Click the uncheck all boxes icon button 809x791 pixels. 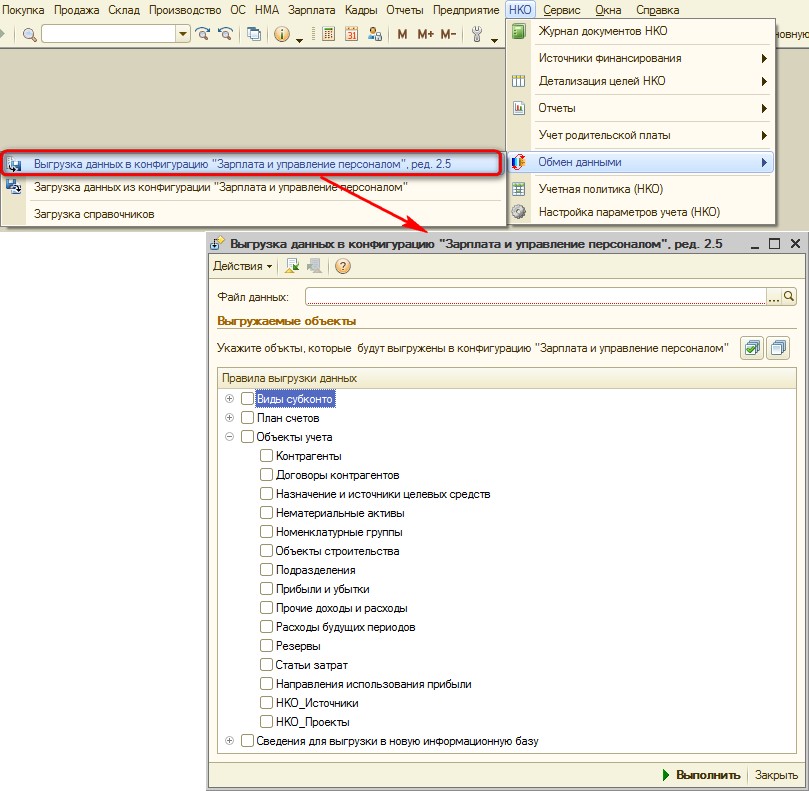click(778, 348)
